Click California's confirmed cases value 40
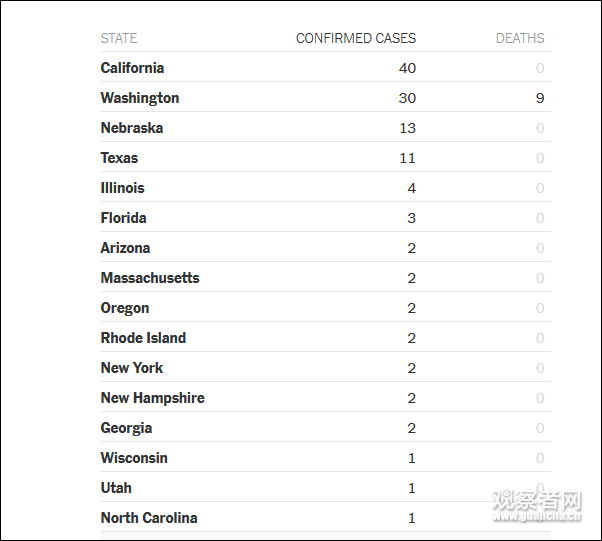This screenshot has height=541, width=602. pos(406,68)
